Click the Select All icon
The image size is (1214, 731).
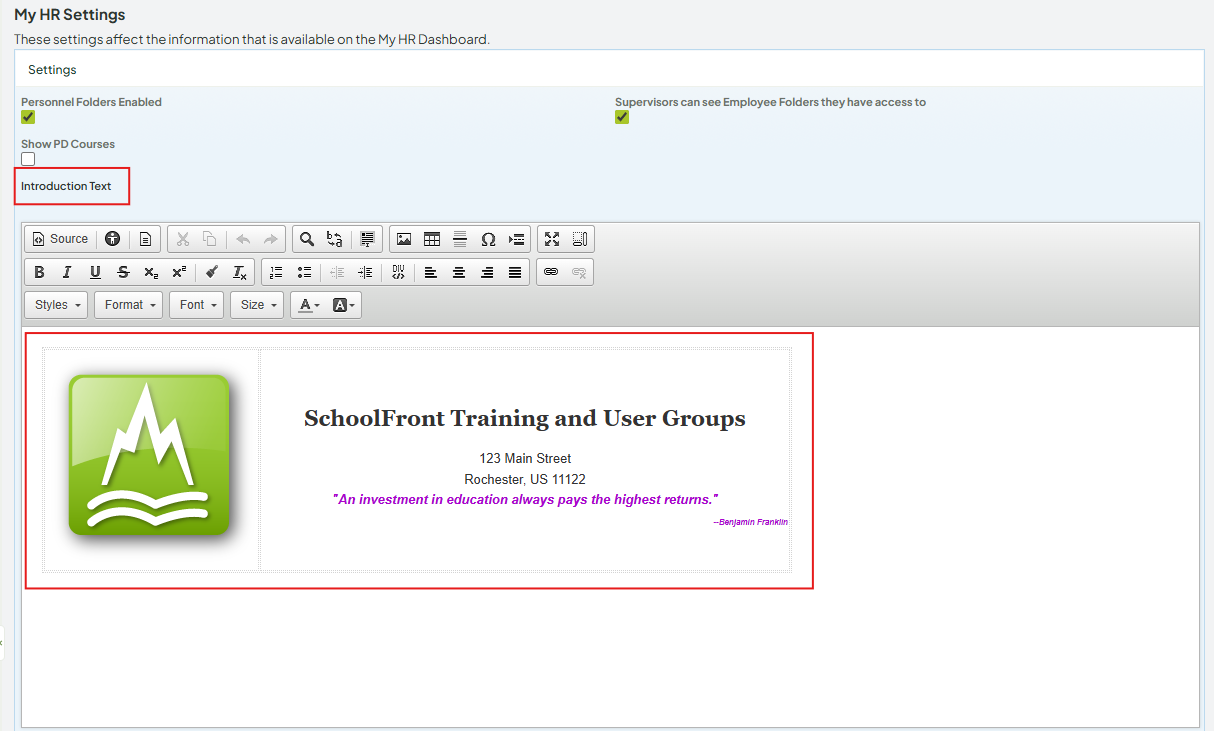tap(368, 239)
